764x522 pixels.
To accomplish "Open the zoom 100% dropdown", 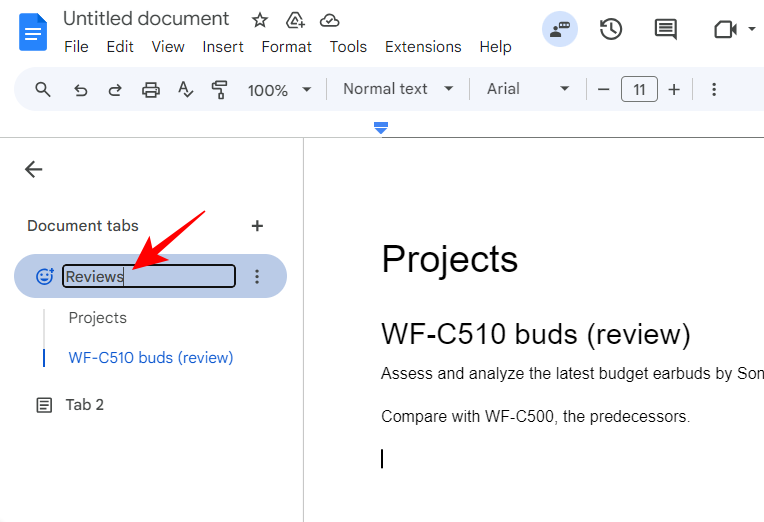I will coord(279,90).
